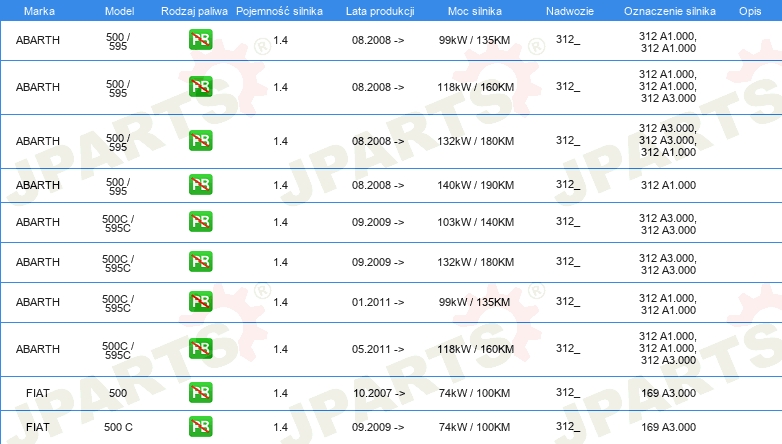Click the Oznaczenie silnika column header

(670, 11)
